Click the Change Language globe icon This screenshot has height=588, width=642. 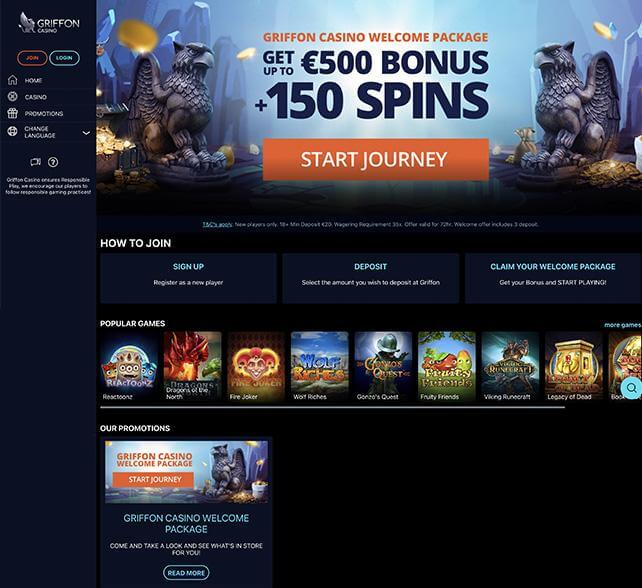pos(13,131)
